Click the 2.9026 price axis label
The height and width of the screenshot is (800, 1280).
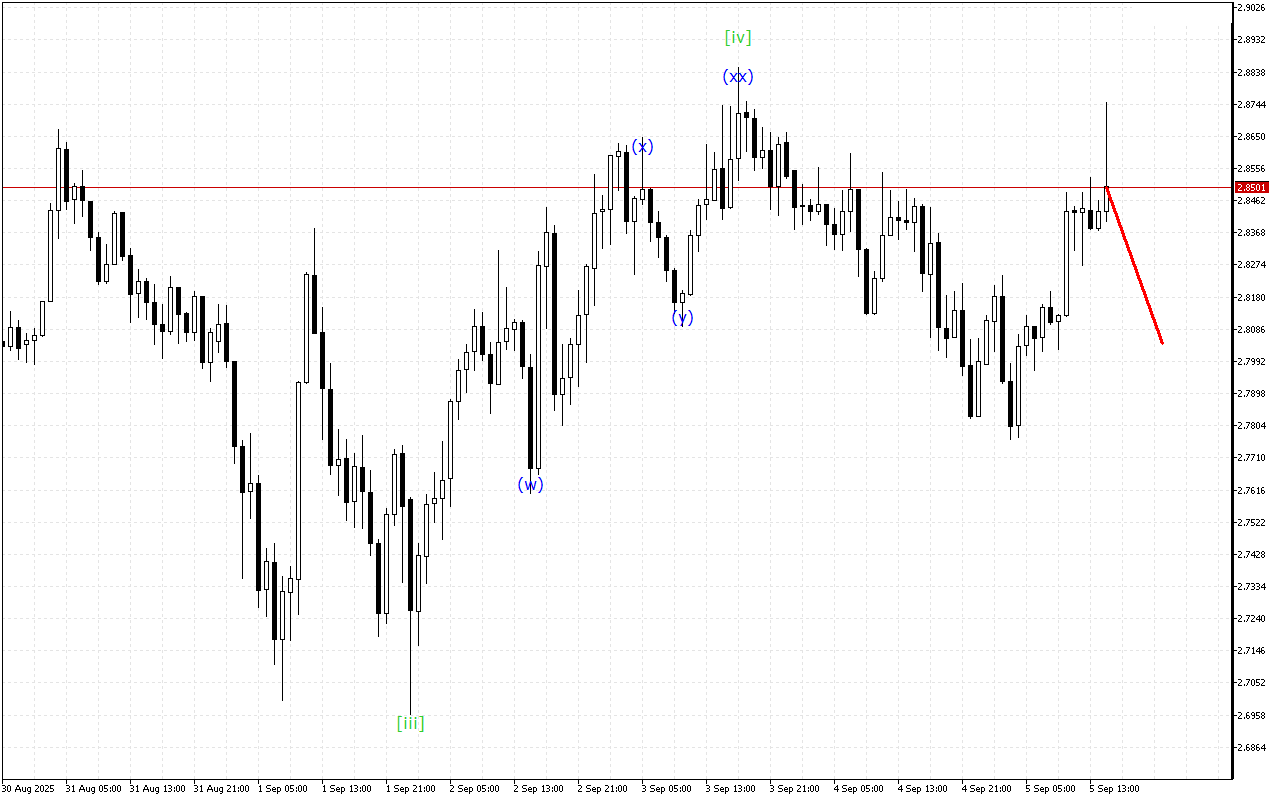click(1252, 8)
